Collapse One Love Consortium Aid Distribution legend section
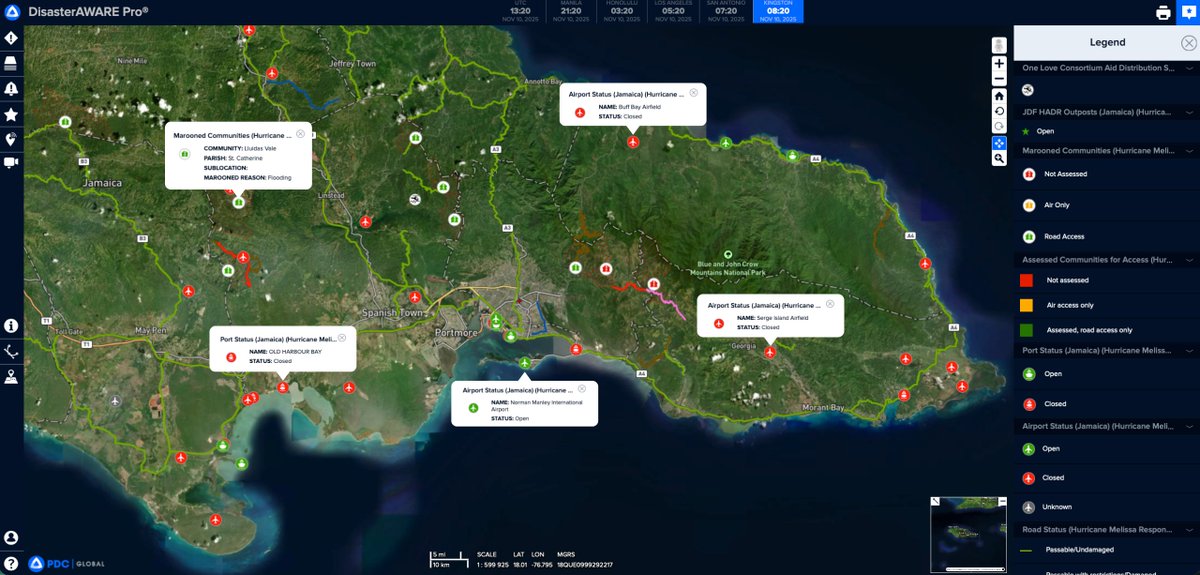 coord(1187,68)
